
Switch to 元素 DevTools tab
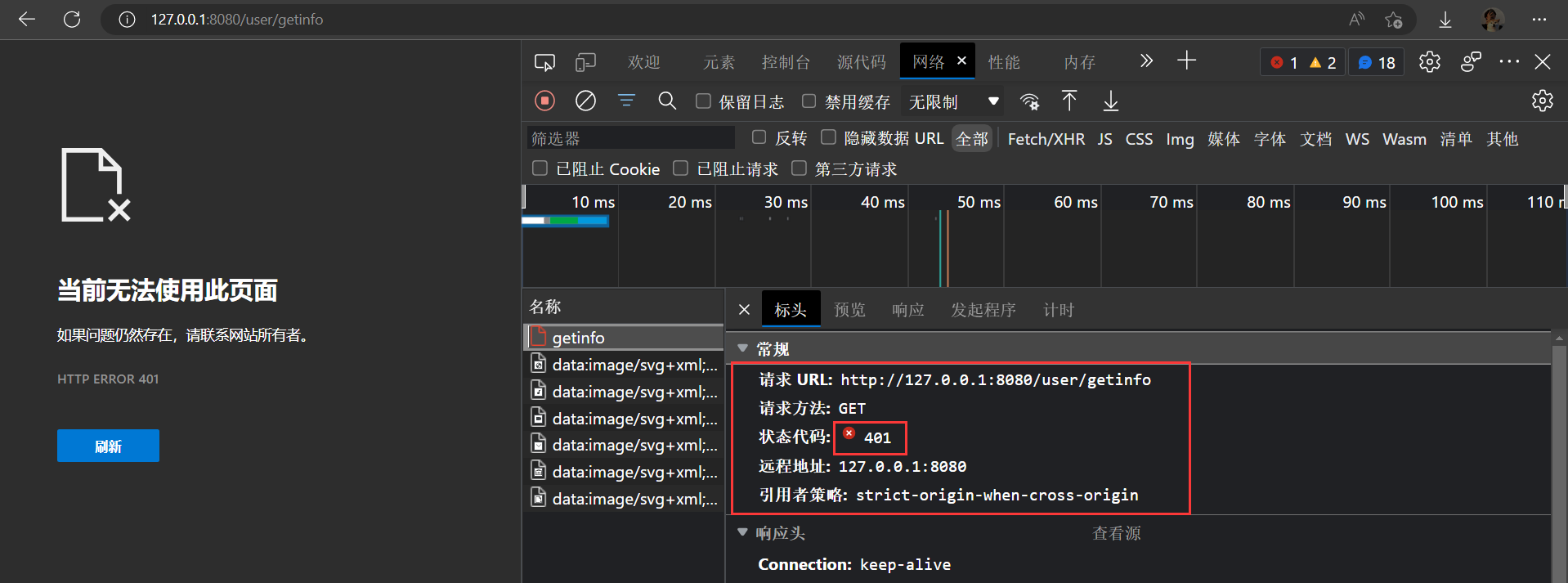[x=719, y=62]
